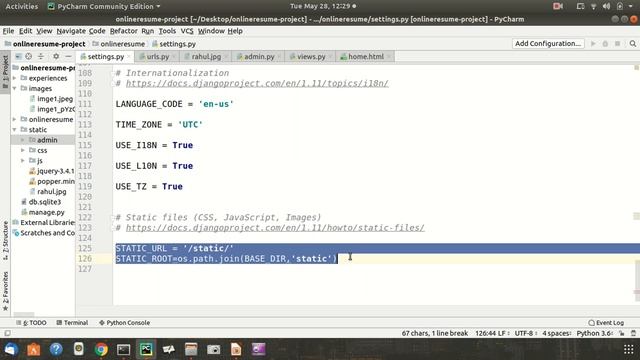640x360 pixels.
Task: Open the Navigate menu
Action: (71, 31)
